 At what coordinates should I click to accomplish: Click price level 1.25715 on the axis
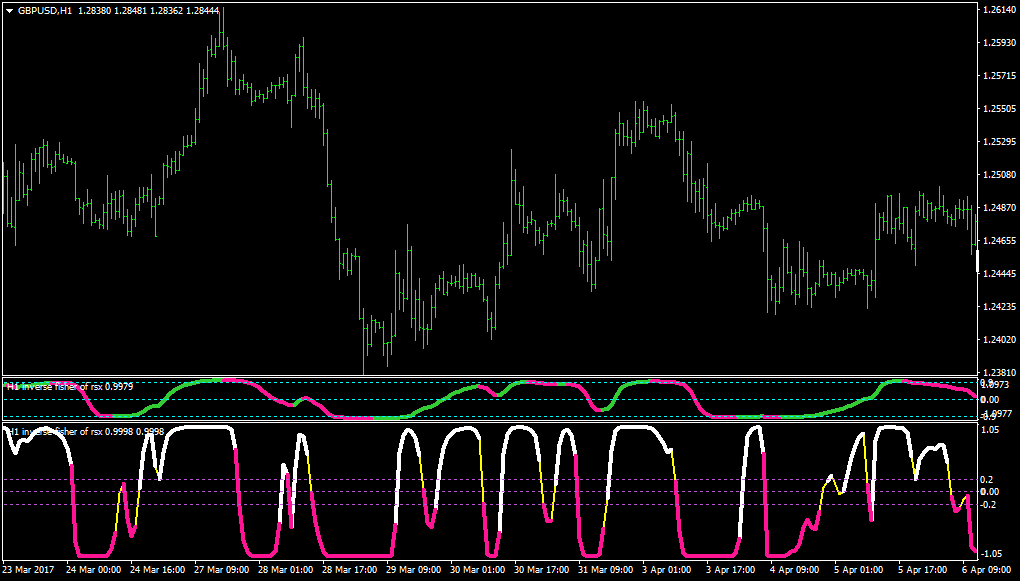click(x=999, y=76)
